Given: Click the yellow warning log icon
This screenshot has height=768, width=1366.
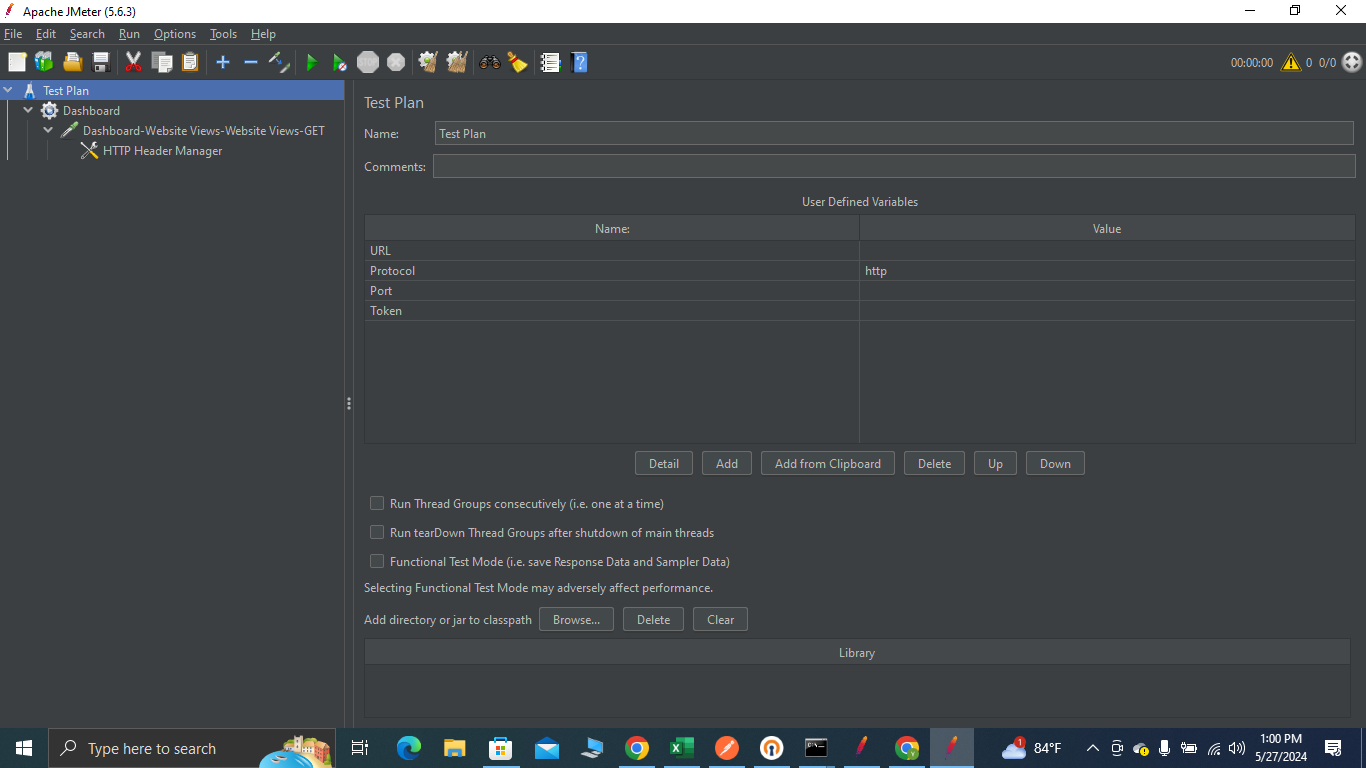Looking at the screenshot, I should (1291, 62).
